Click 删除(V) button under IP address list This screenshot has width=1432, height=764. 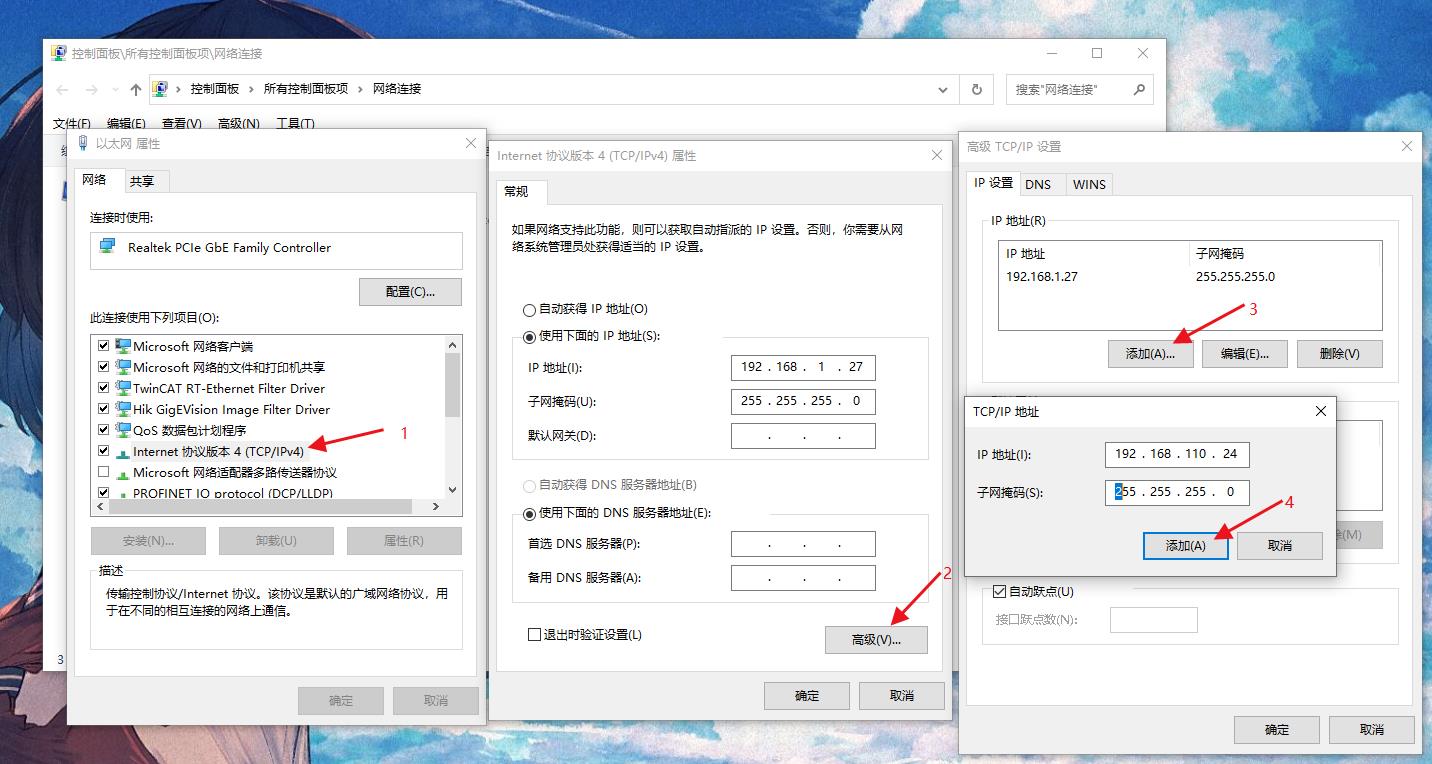(1339, 354)
